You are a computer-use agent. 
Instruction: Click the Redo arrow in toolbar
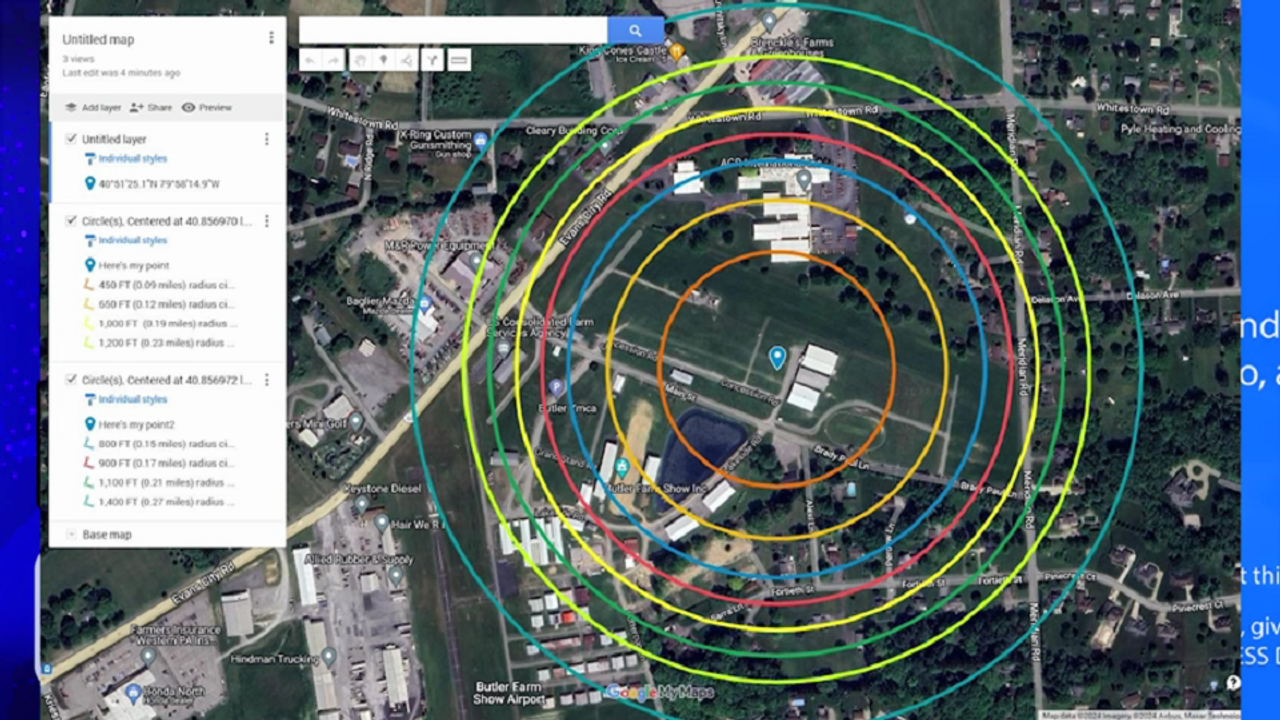click(x=334, y=61)
